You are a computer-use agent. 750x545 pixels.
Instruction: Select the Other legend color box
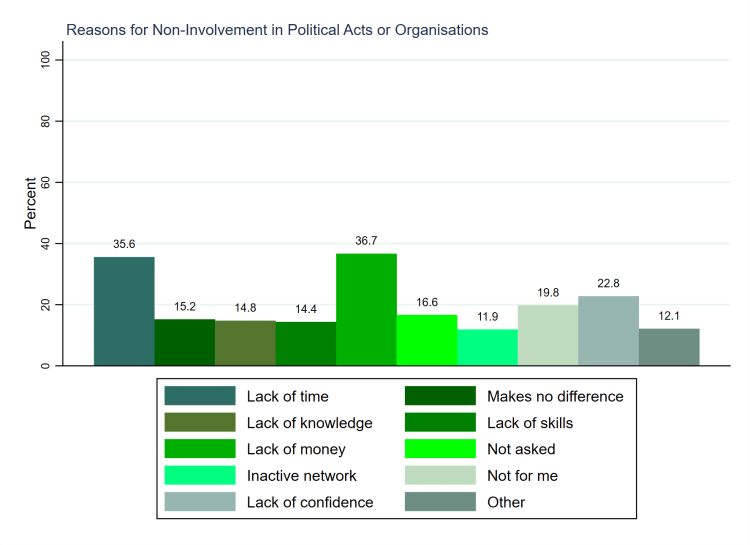(x=439, y=502)
